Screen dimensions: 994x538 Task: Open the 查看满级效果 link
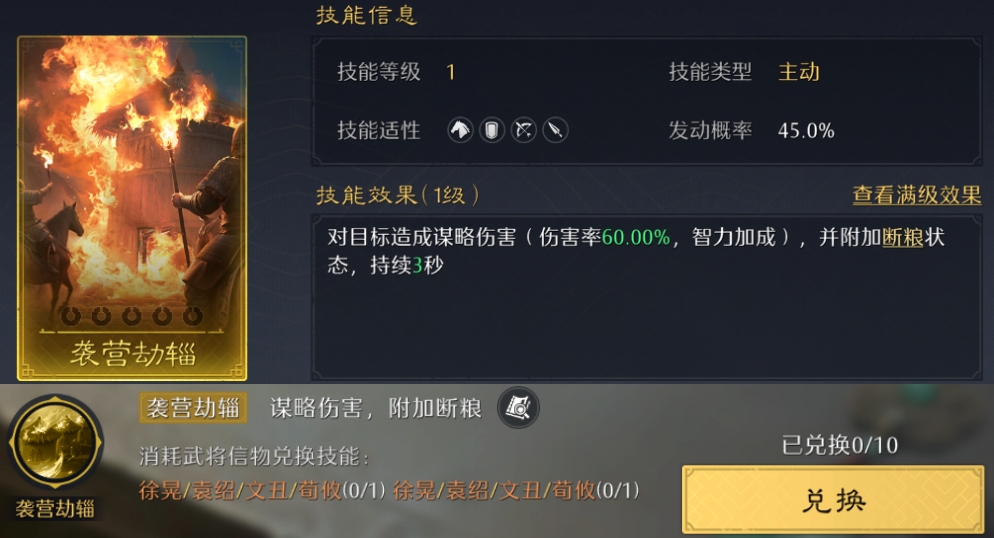click(x=917, y=195)
